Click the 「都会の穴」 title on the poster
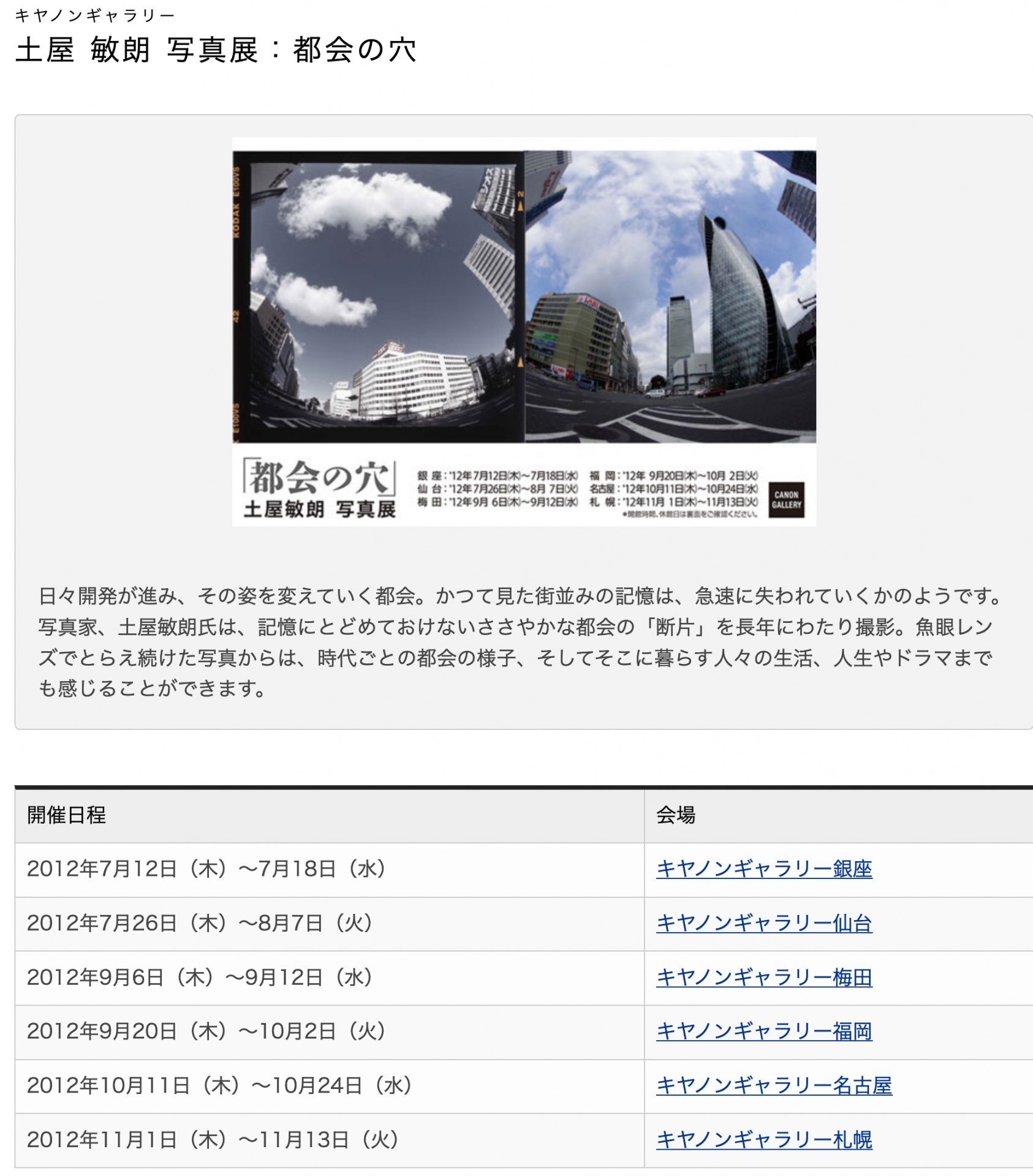This screenshot has height=1176, width=1033. [319, 478]
